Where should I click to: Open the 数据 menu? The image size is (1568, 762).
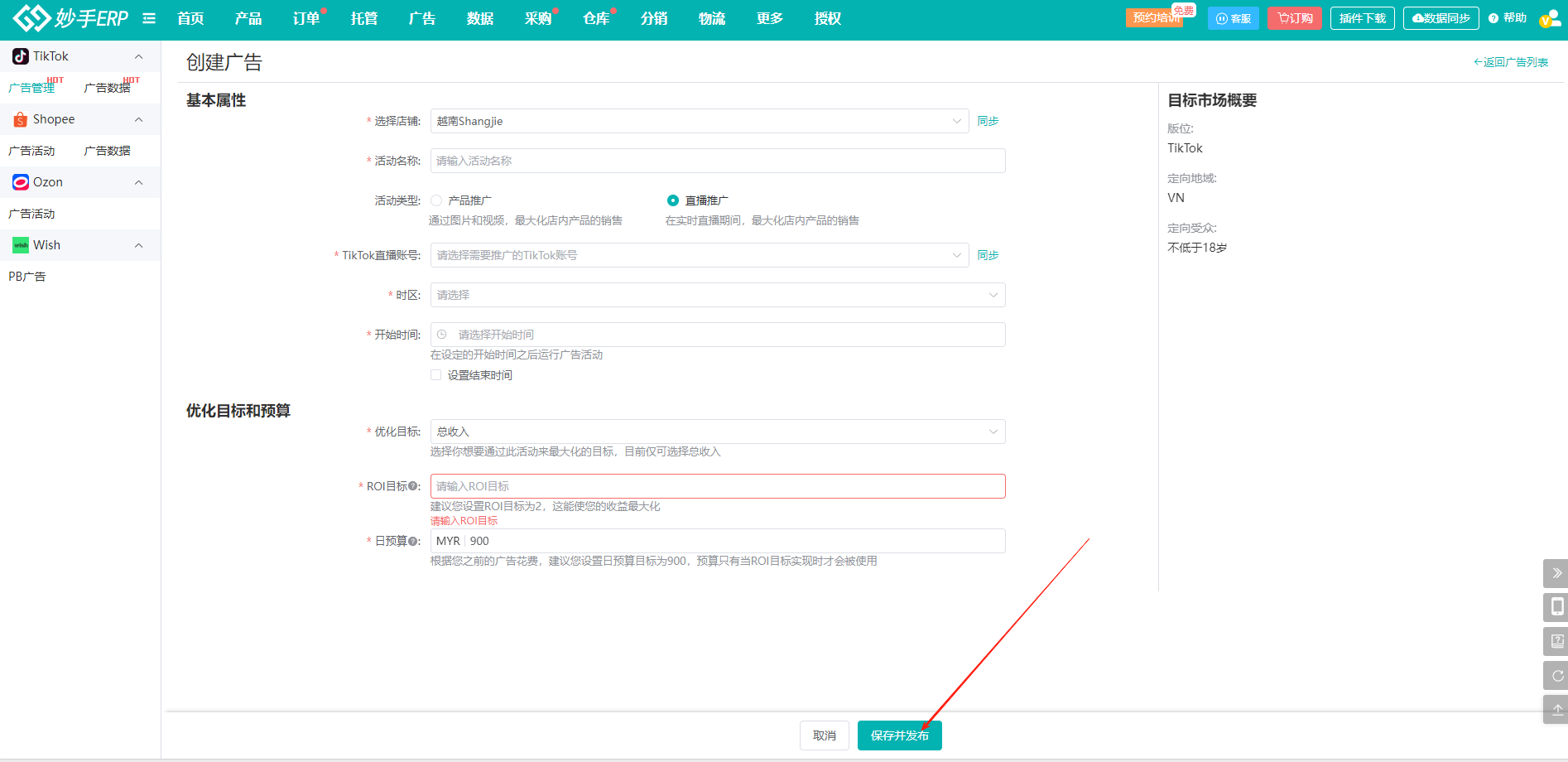coord(480,18)
